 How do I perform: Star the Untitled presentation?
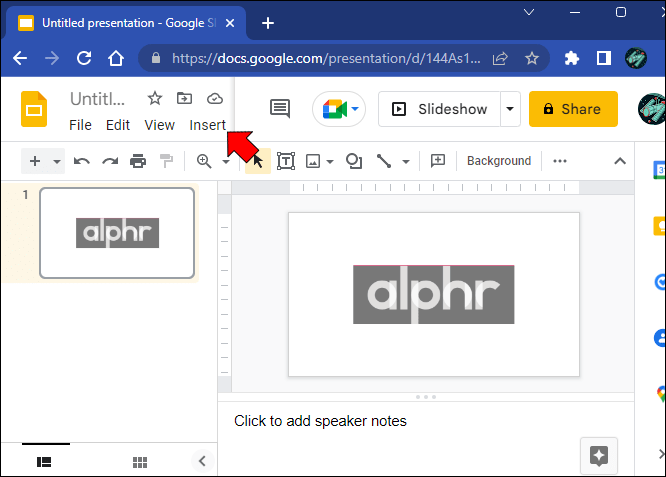coord(155,99)
